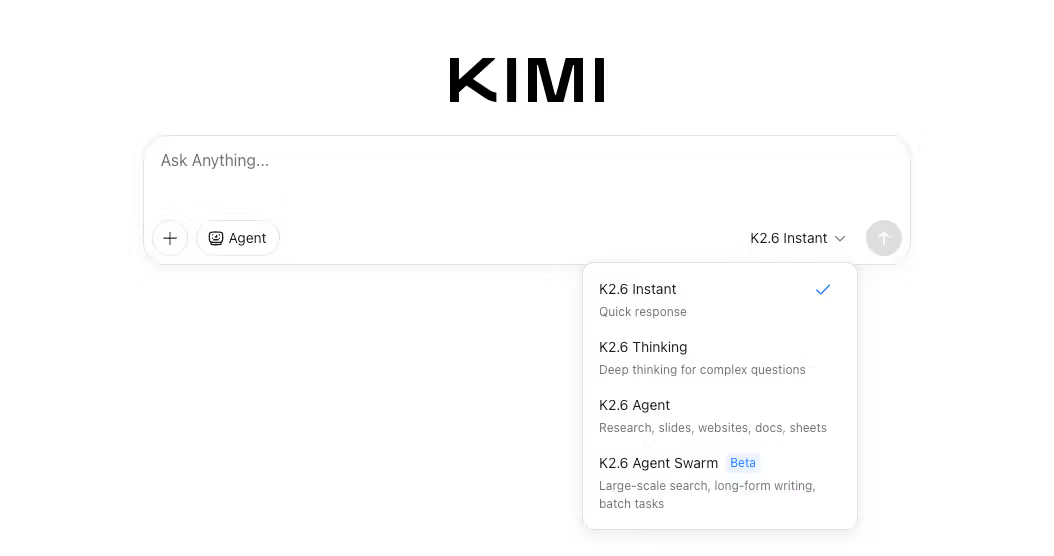Click the send arrow button
Viewport: 1054px width, 556px height.
(883, 238)
